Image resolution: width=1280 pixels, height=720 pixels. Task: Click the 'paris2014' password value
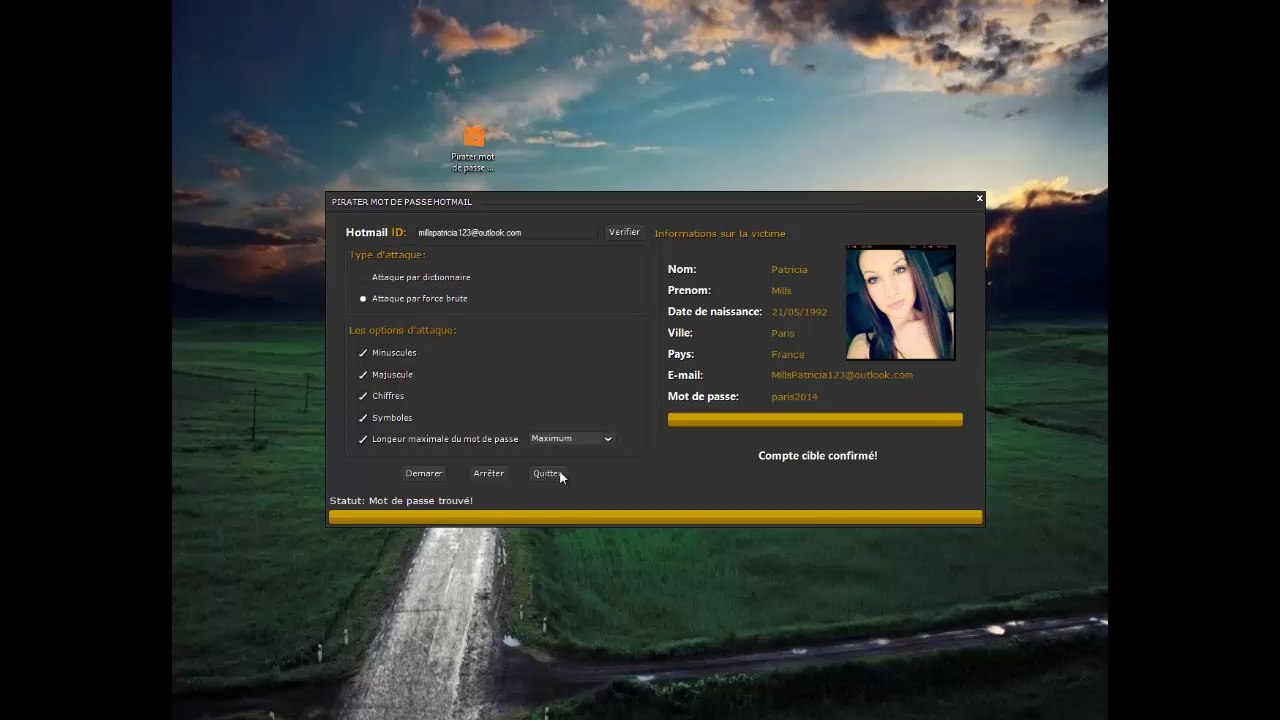[795, 397]
